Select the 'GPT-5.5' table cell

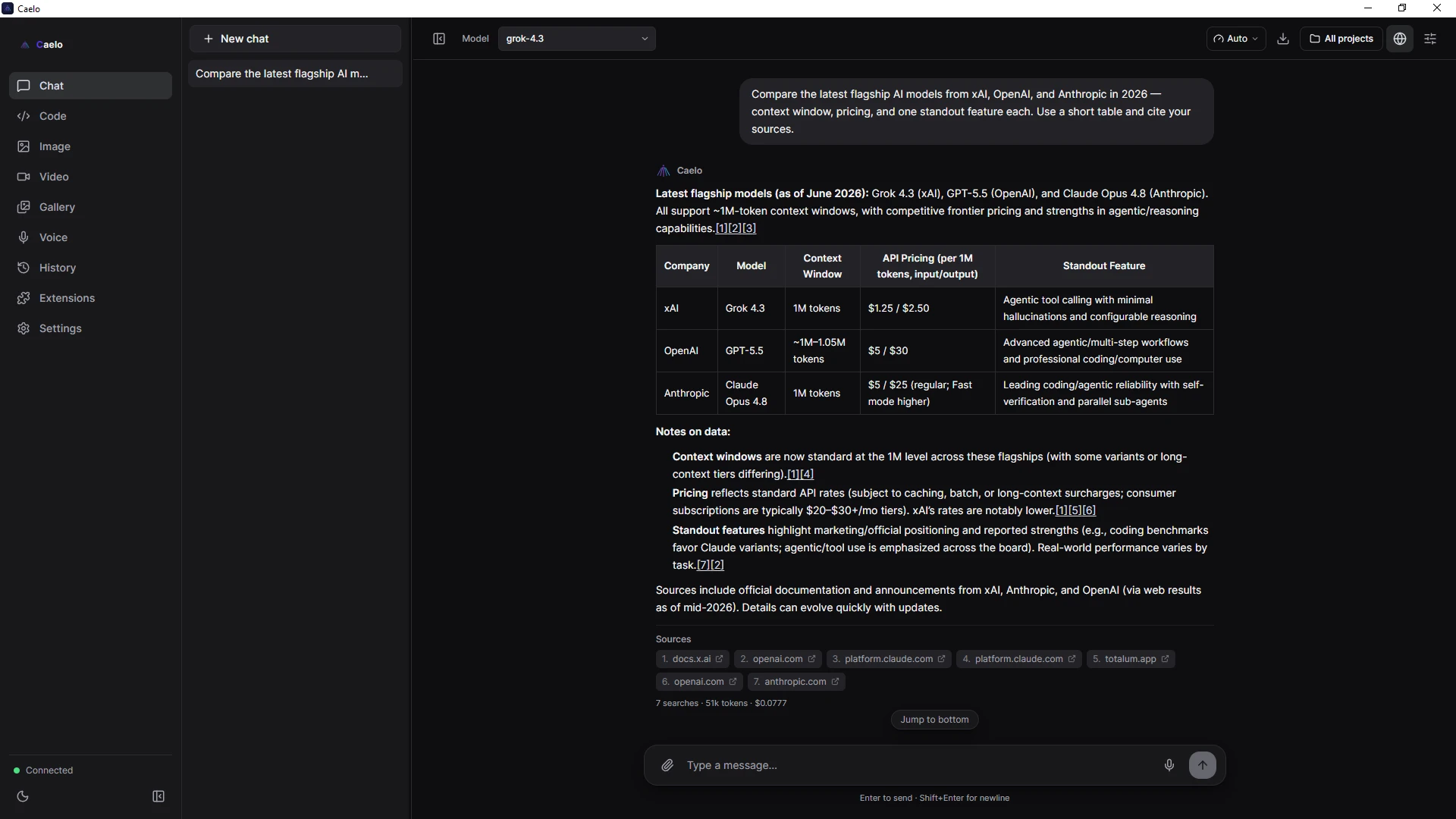[751, 351]
